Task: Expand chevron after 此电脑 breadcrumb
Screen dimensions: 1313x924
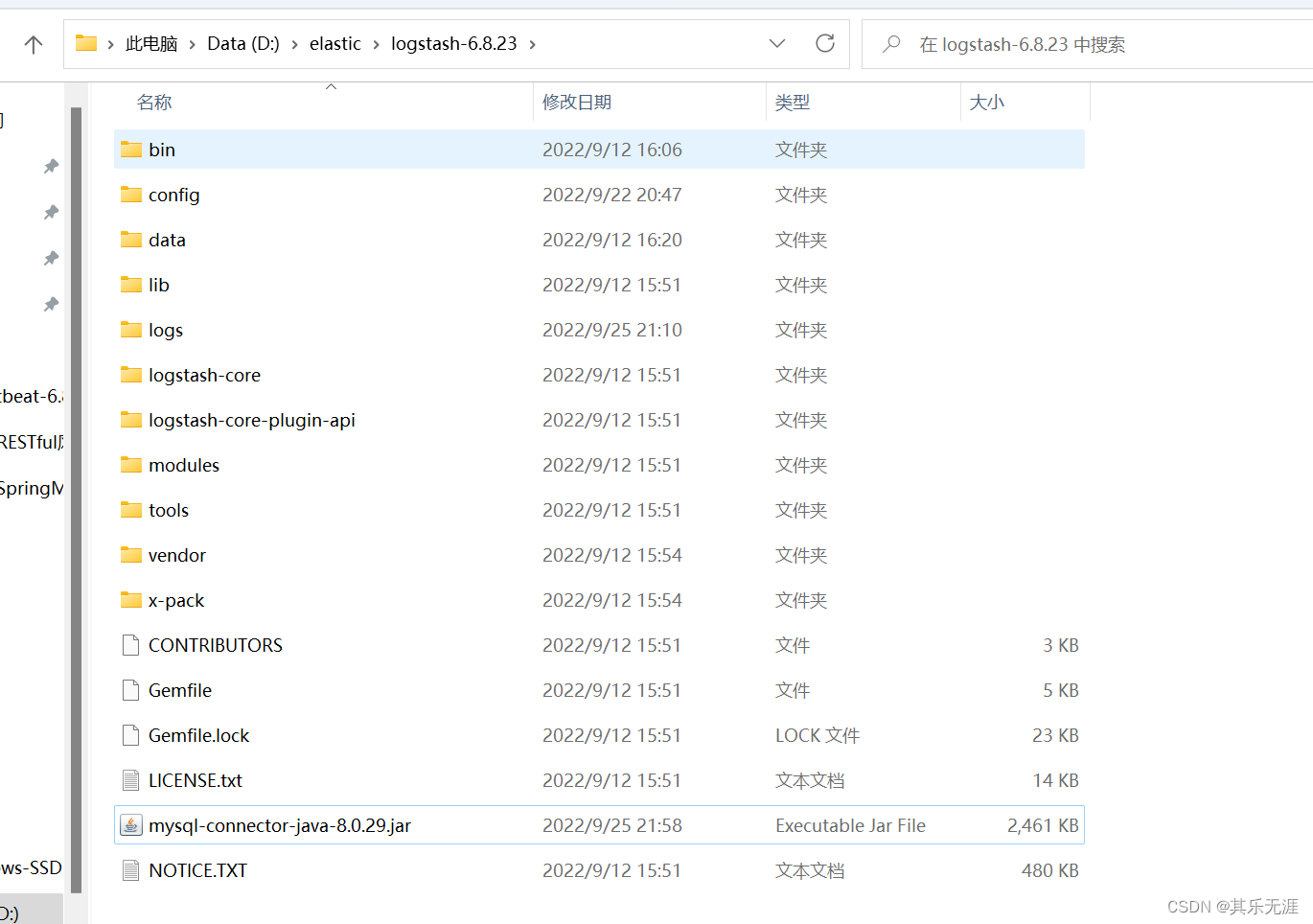Action: 193,44
